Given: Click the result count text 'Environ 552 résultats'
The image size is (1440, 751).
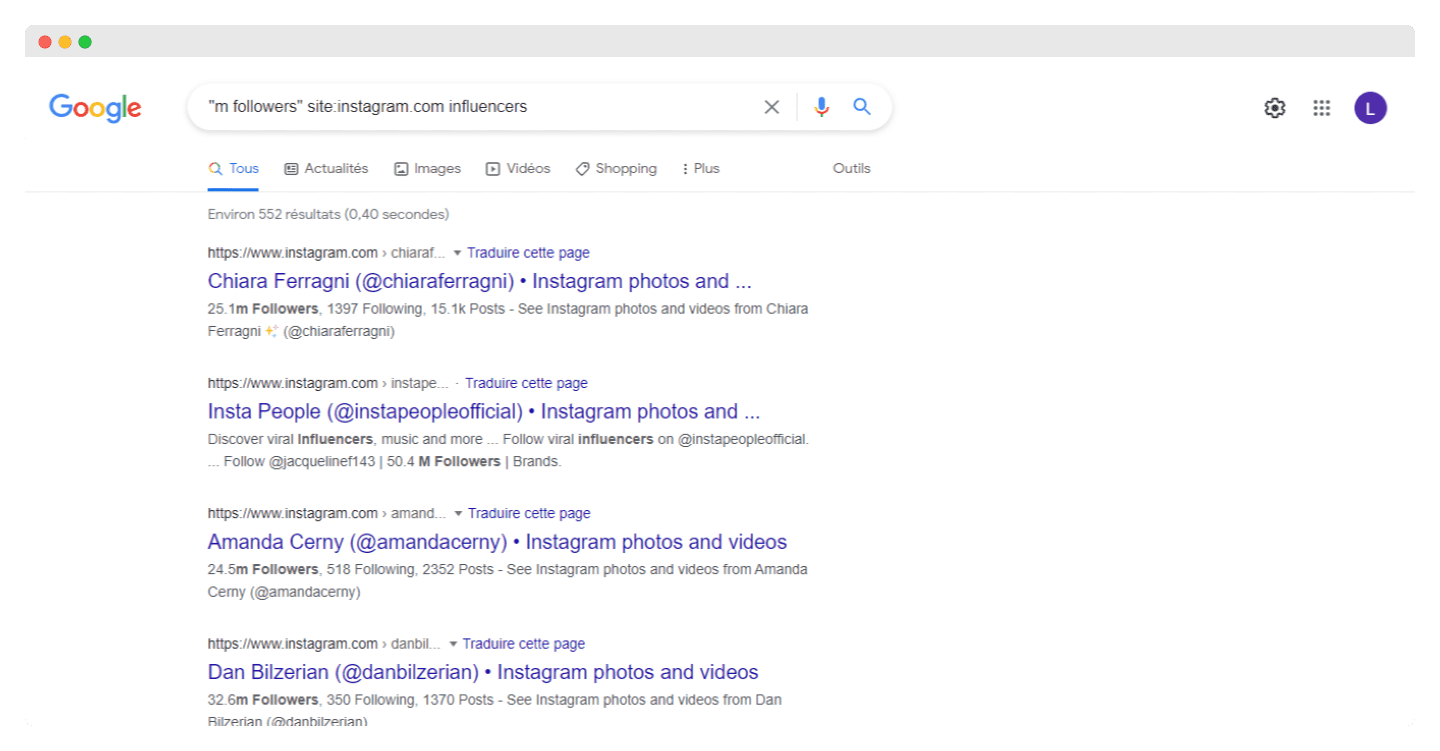Looking at the screenshot, I should tap(274, 214).
